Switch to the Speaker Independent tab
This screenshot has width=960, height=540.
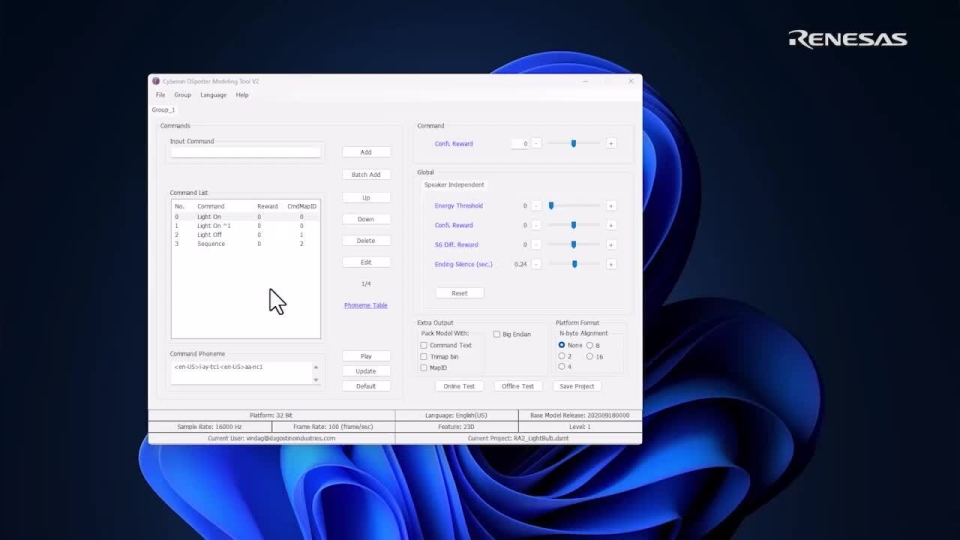[x=454, y=185]
